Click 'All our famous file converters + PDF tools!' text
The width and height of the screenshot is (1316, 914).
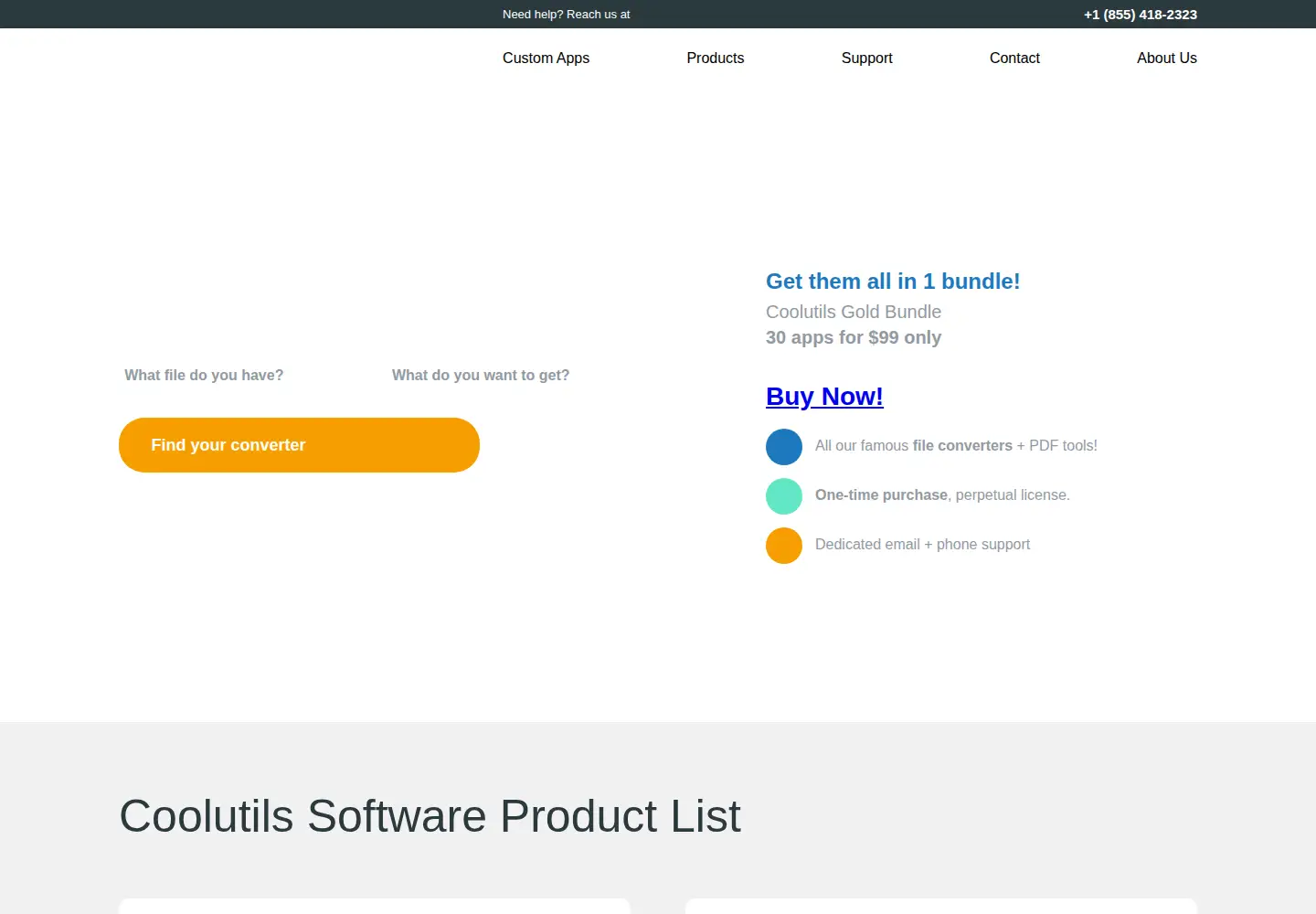(956, 446)
